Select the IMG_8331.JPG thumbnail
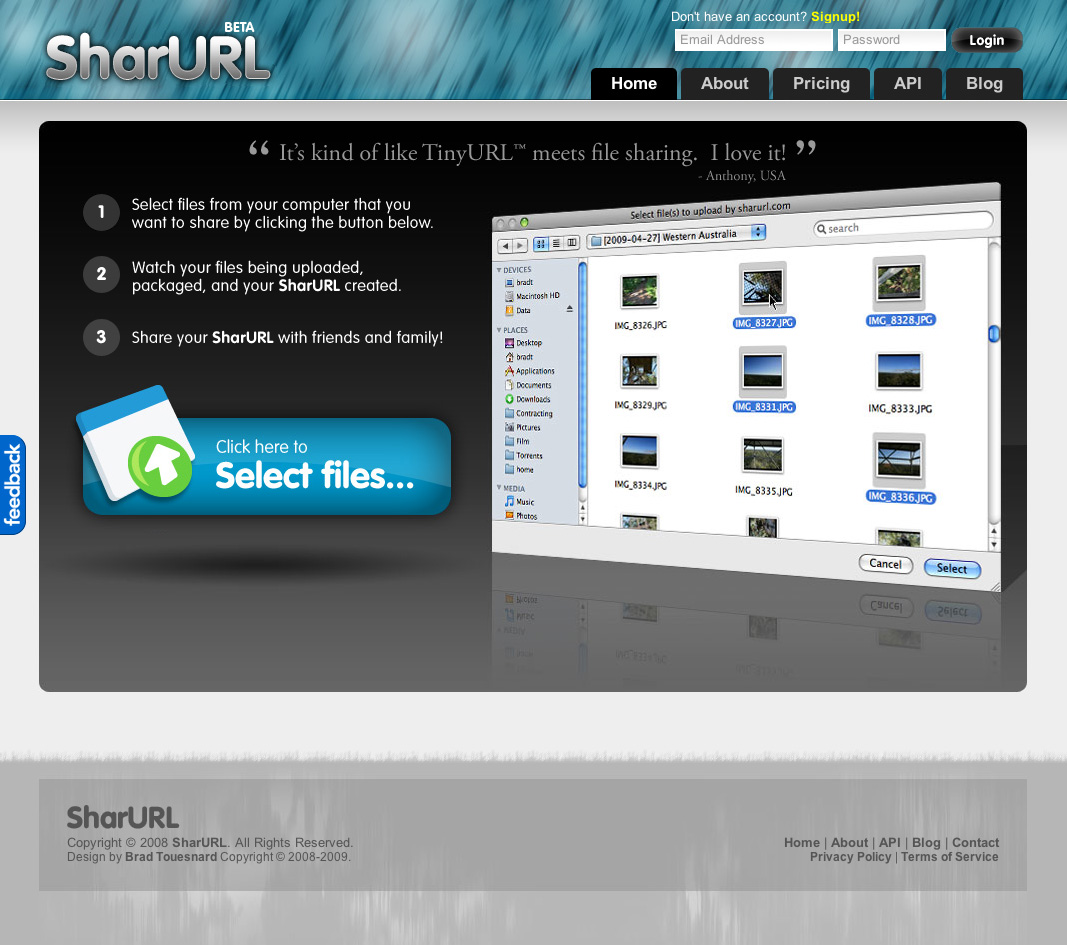 (763, 371)
